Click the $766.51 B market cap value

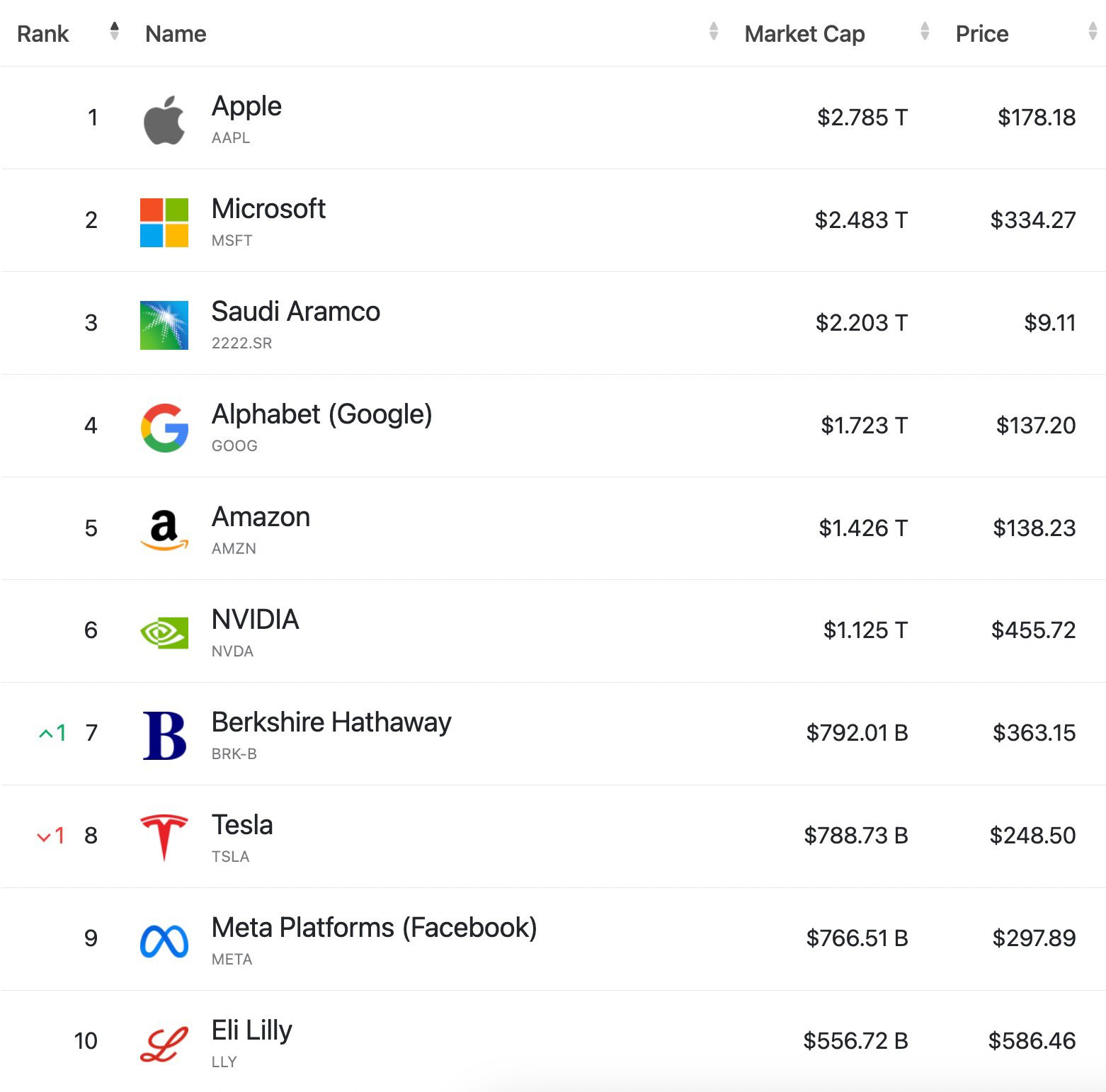[857, 938]
